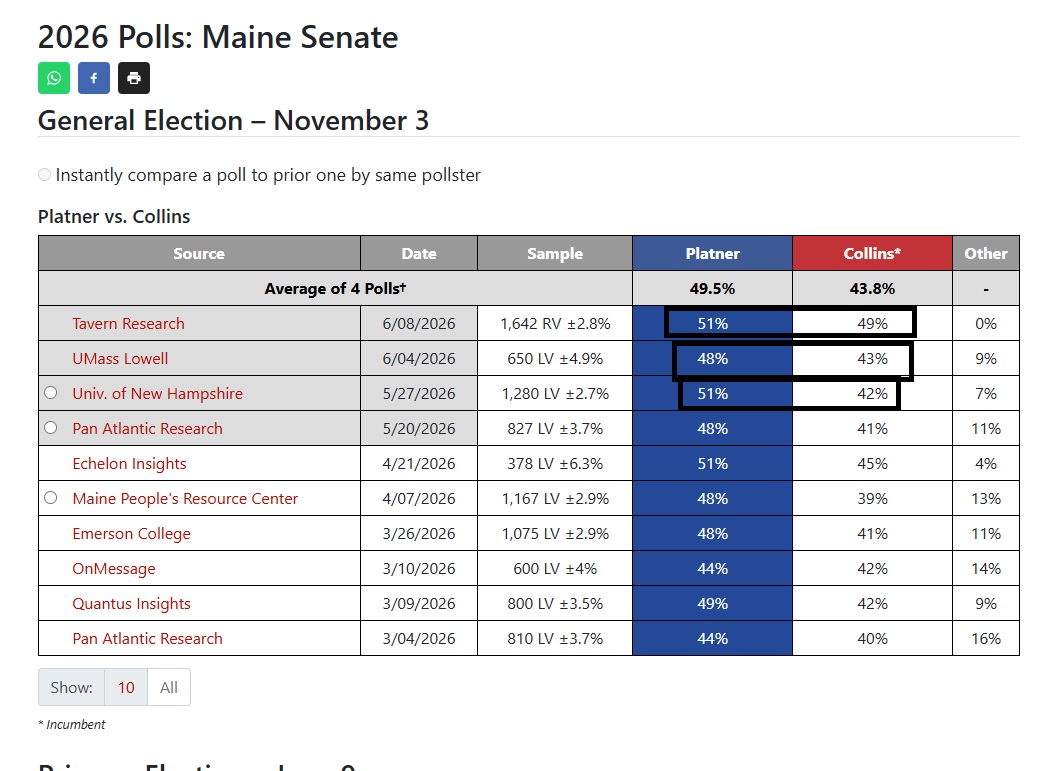This screenshot has height=771, width=1044.
Task: Toggle instant poll comparison radio option
Action: 45,174
